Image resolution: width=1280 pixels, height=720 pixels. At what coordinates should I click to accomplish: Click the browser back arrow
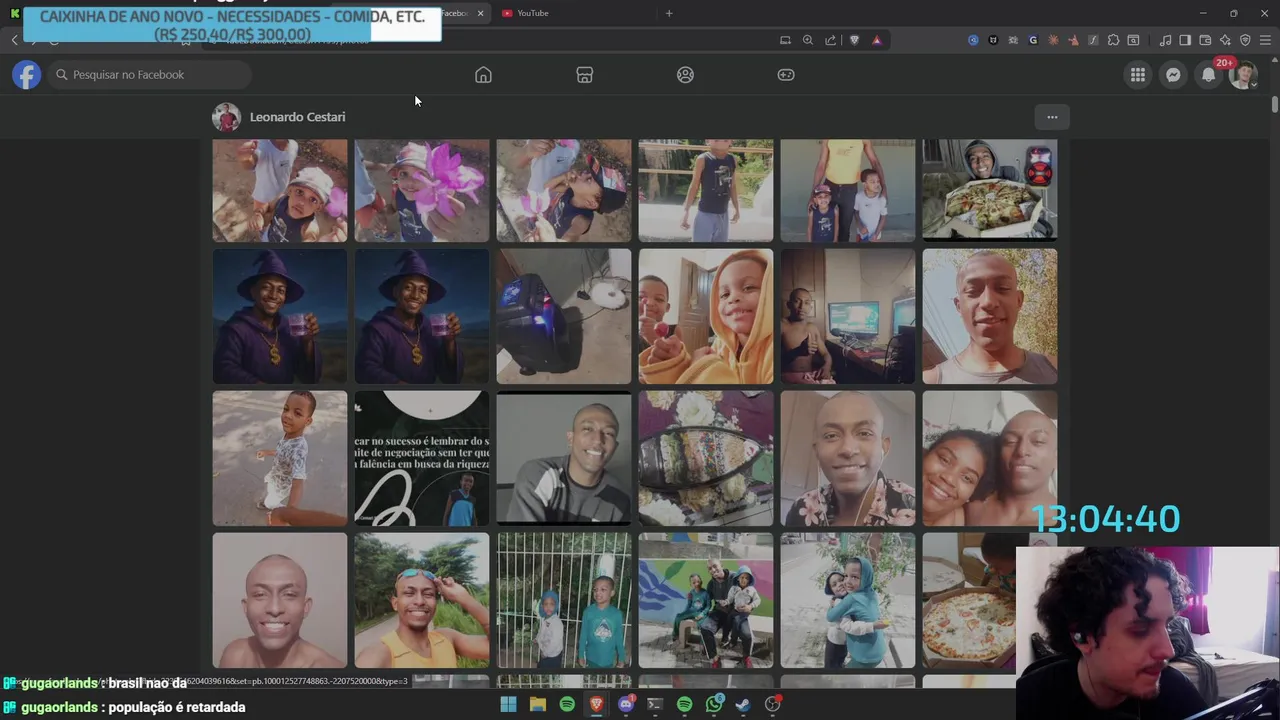click(x=15, y=40)
